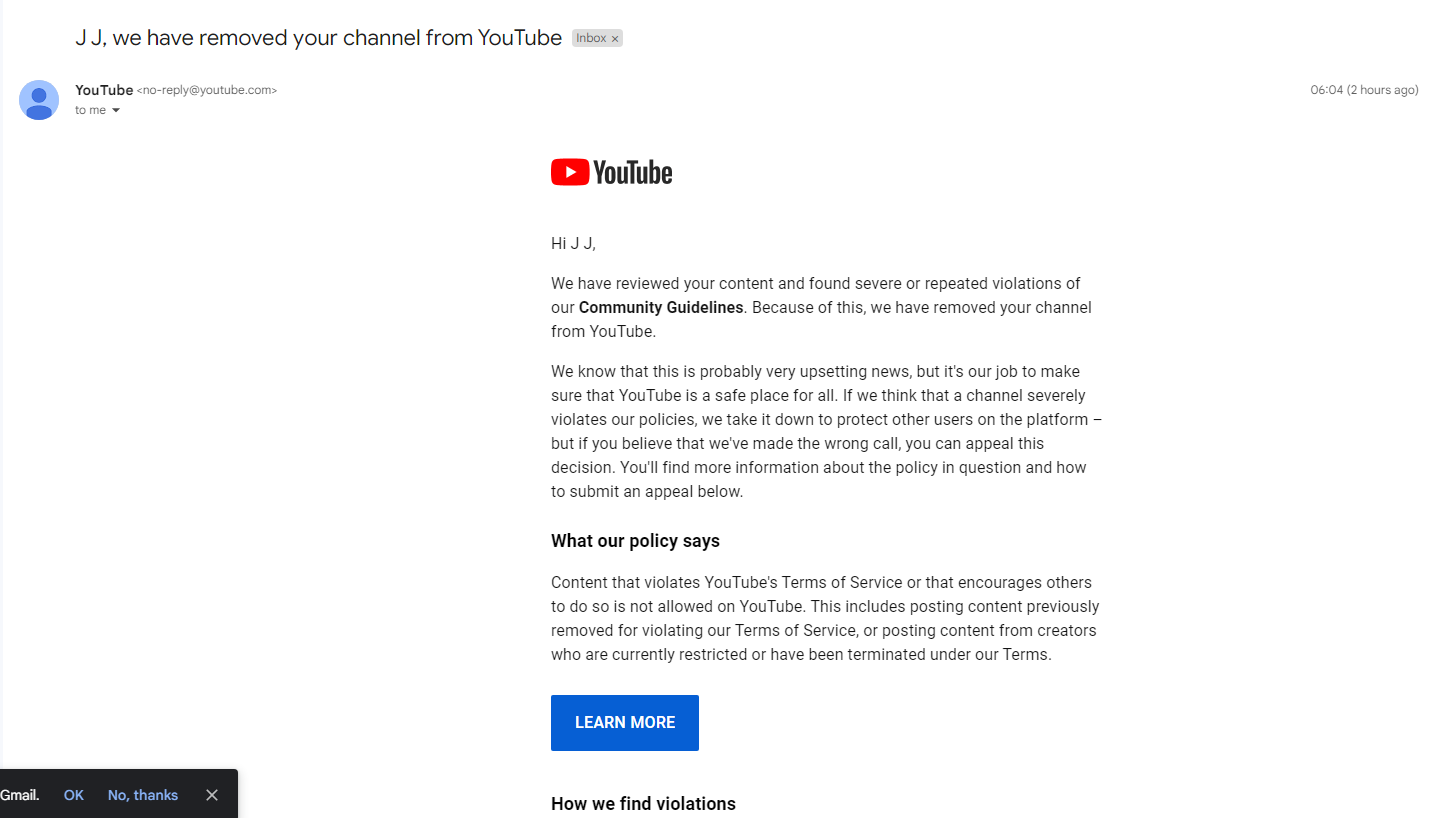Click the 06:04 (2 hours ago) timestamp
This screenshot has width=1434, height=818.
1364,90
